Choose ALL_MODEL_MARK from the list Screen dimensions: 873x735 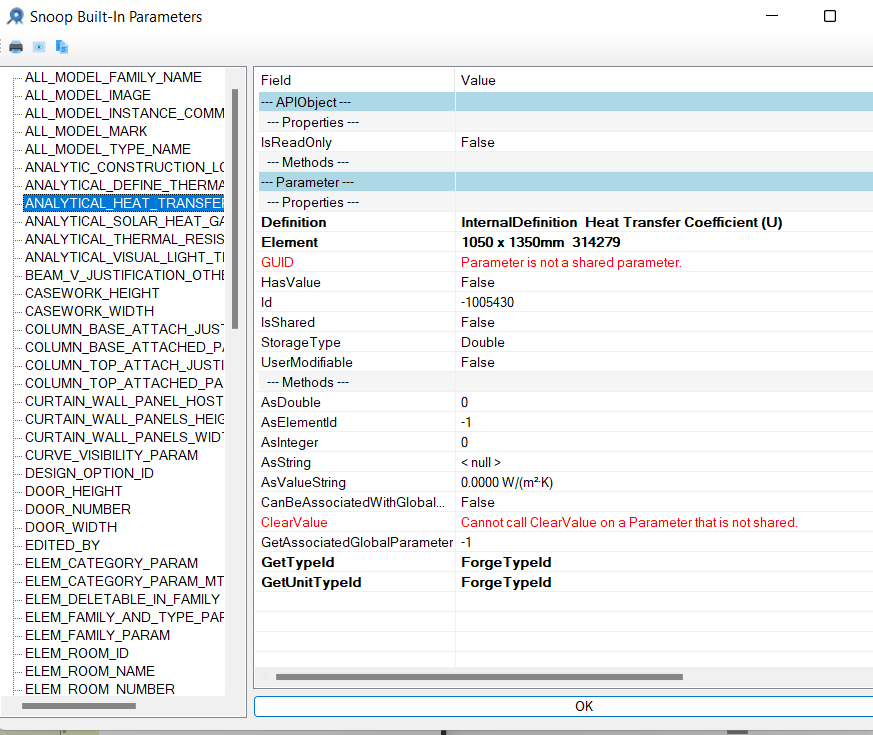pos(86,131)
